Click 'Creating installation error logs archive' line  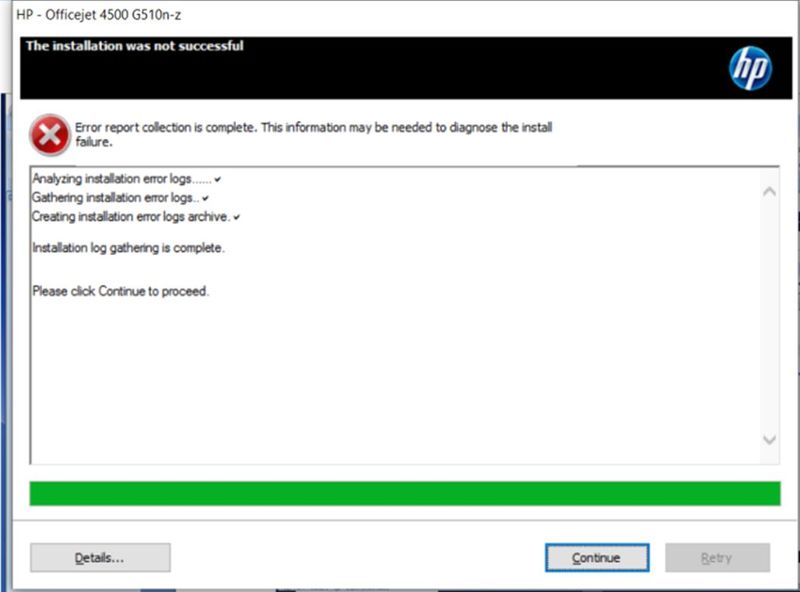pyautogui.click(x=136, y=217)
